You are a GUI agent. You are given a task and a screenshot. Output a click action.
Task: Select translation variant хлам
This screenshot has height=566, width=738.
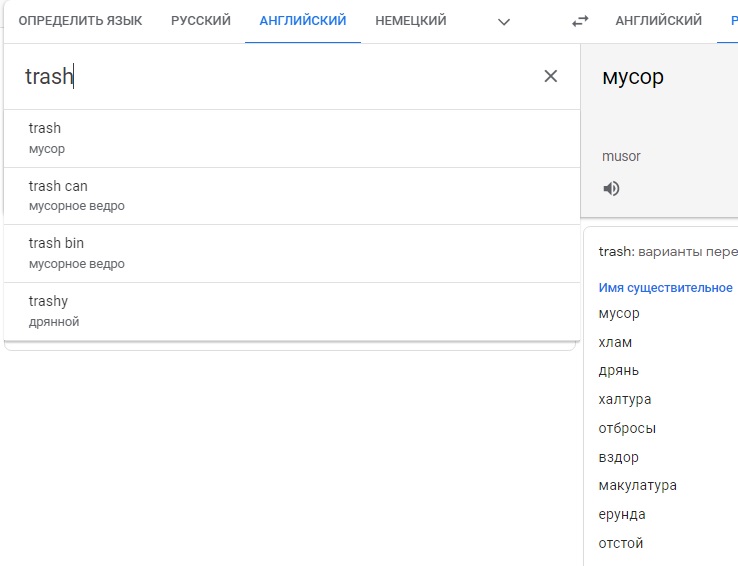coord(615,343)
